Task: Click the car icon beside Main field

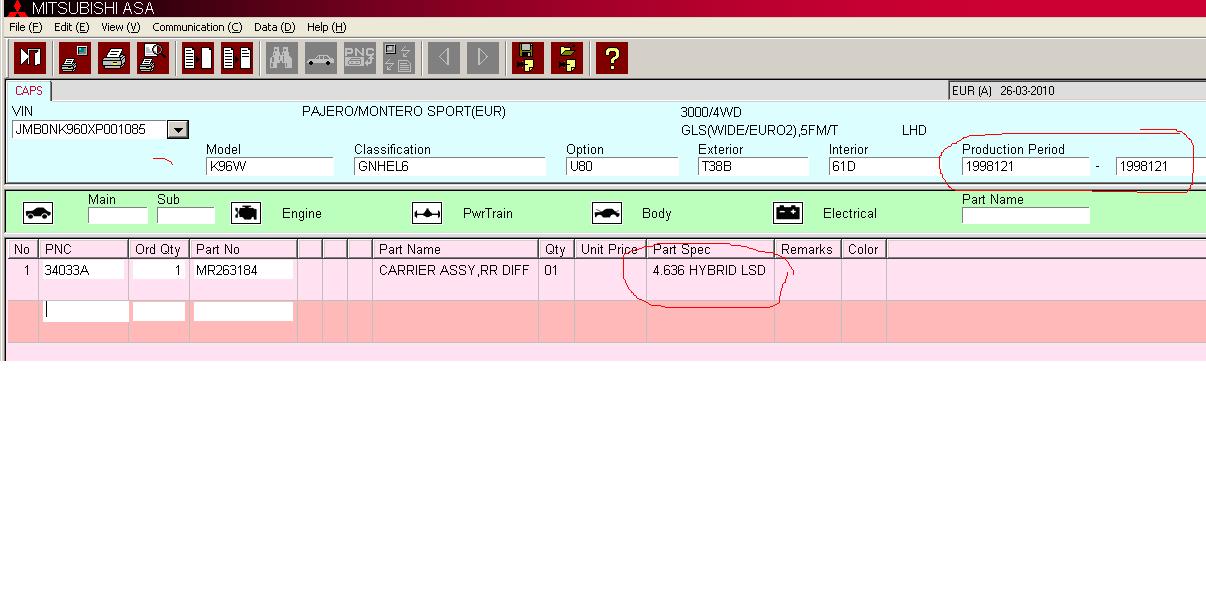Action: point(38,213)
